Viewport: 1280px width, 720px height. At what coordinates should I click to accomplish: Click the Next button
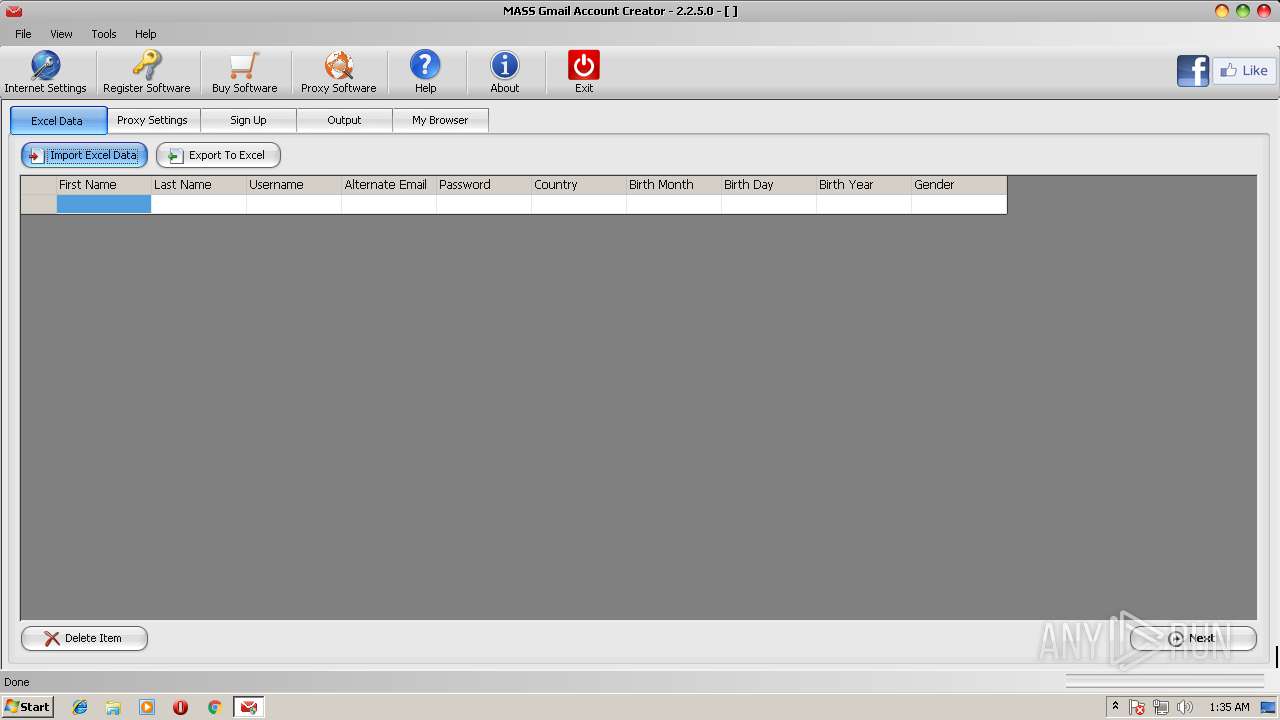[x=1193, y=638]
